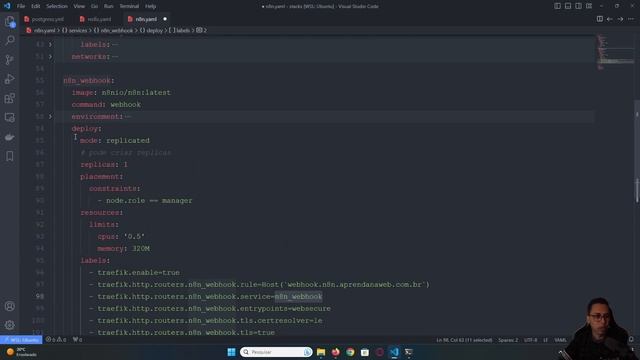Expand the folded networks block
Image resolution: width=640 pixels, height=360 pixels.
(x=50, y=56)
